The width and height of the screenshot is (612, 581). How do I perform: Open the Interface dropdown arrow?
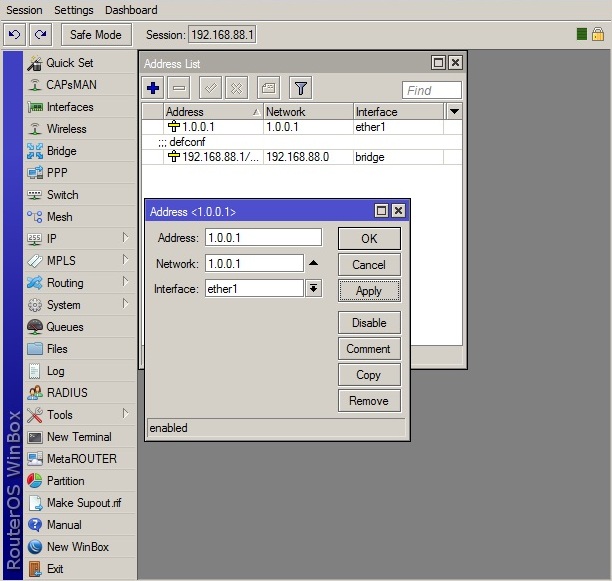314,289
